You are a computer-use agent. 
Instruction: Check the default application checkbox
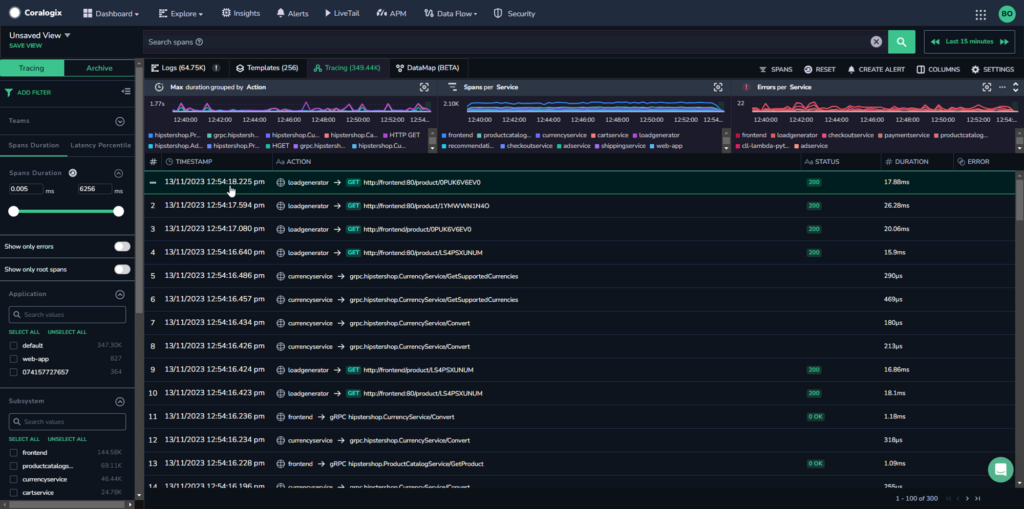[x=13, y=345]
